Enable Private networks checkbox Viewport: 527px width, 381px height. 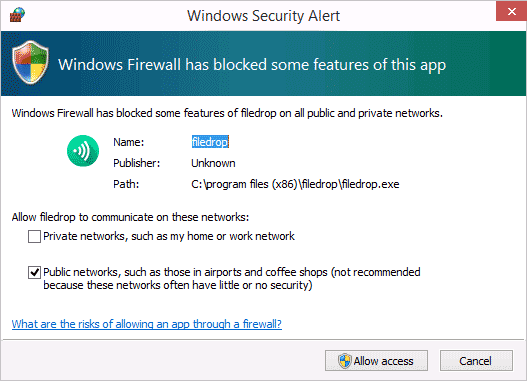click(34, 237)
